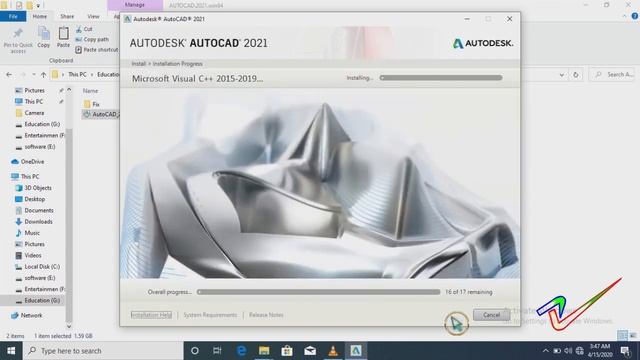This screenshot has height=360, width=640.
Task: Collapse the File Explorer ribbon chevron
Action: click(624, 16)
